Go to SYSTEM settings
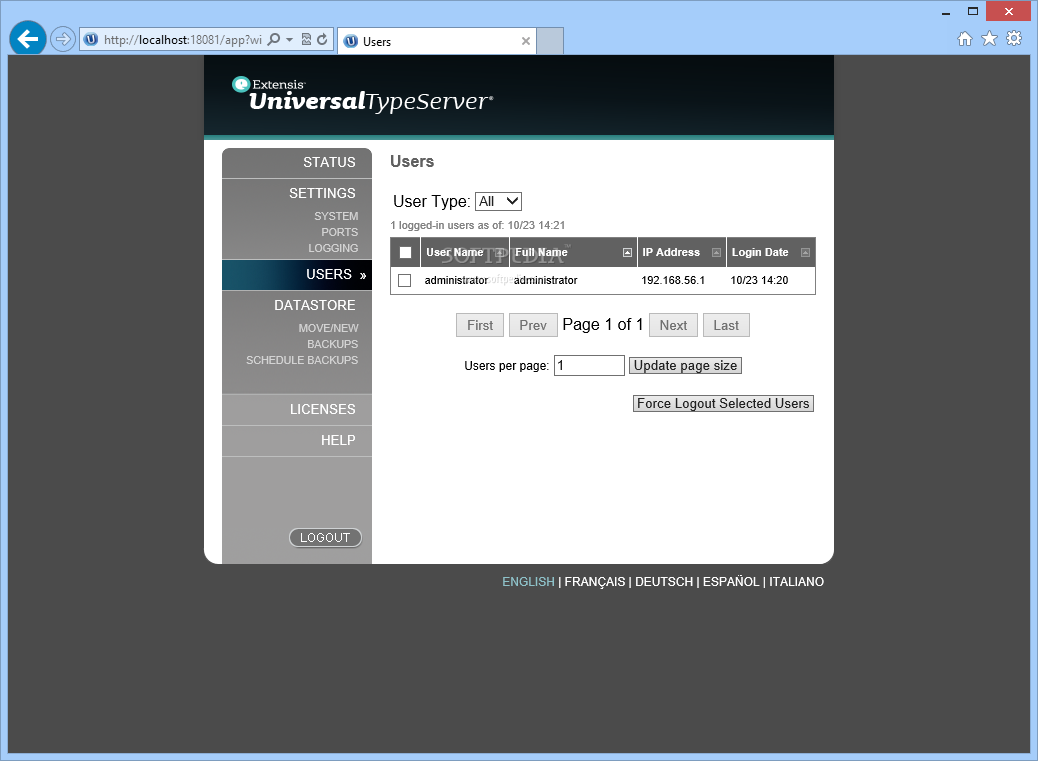The height and width of the screenshot is (761, 1038). (336, 216)
